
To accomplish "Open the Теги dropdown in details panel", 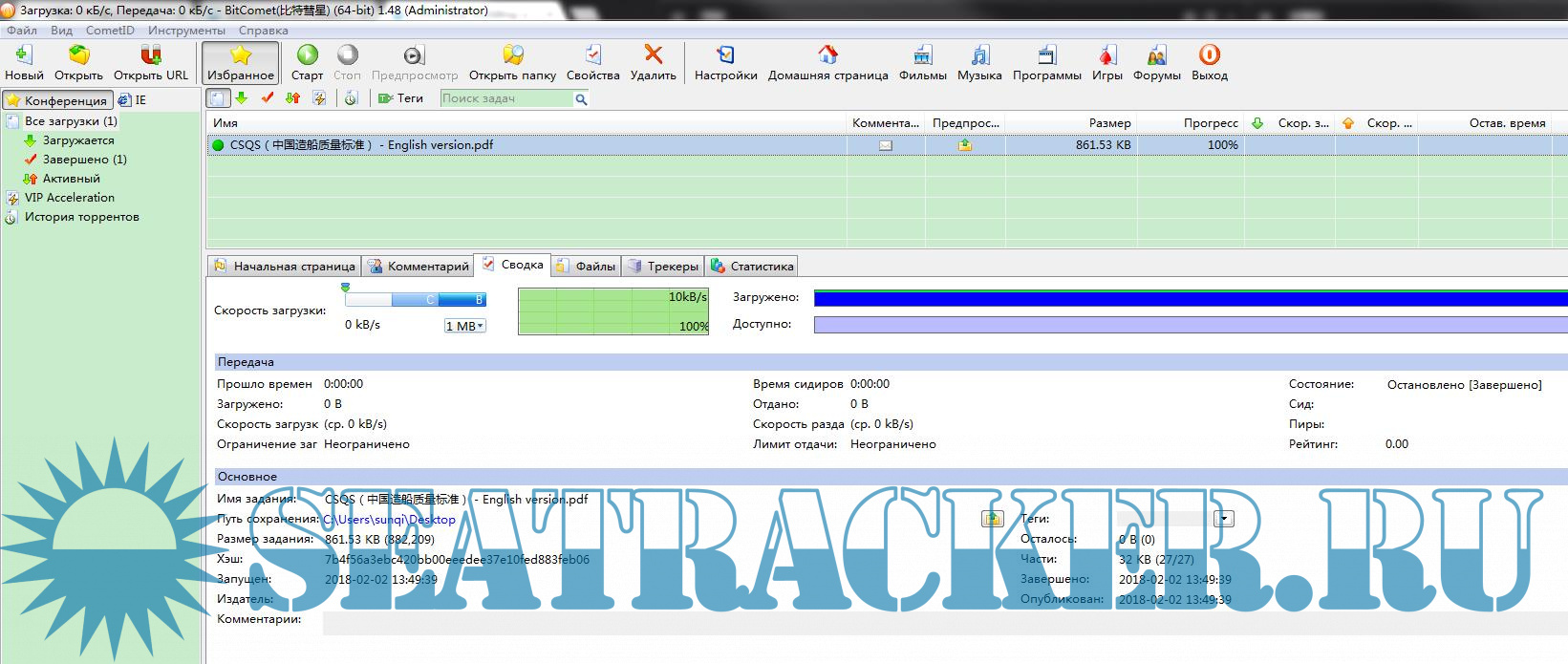I will click(x=1223, y=519).
